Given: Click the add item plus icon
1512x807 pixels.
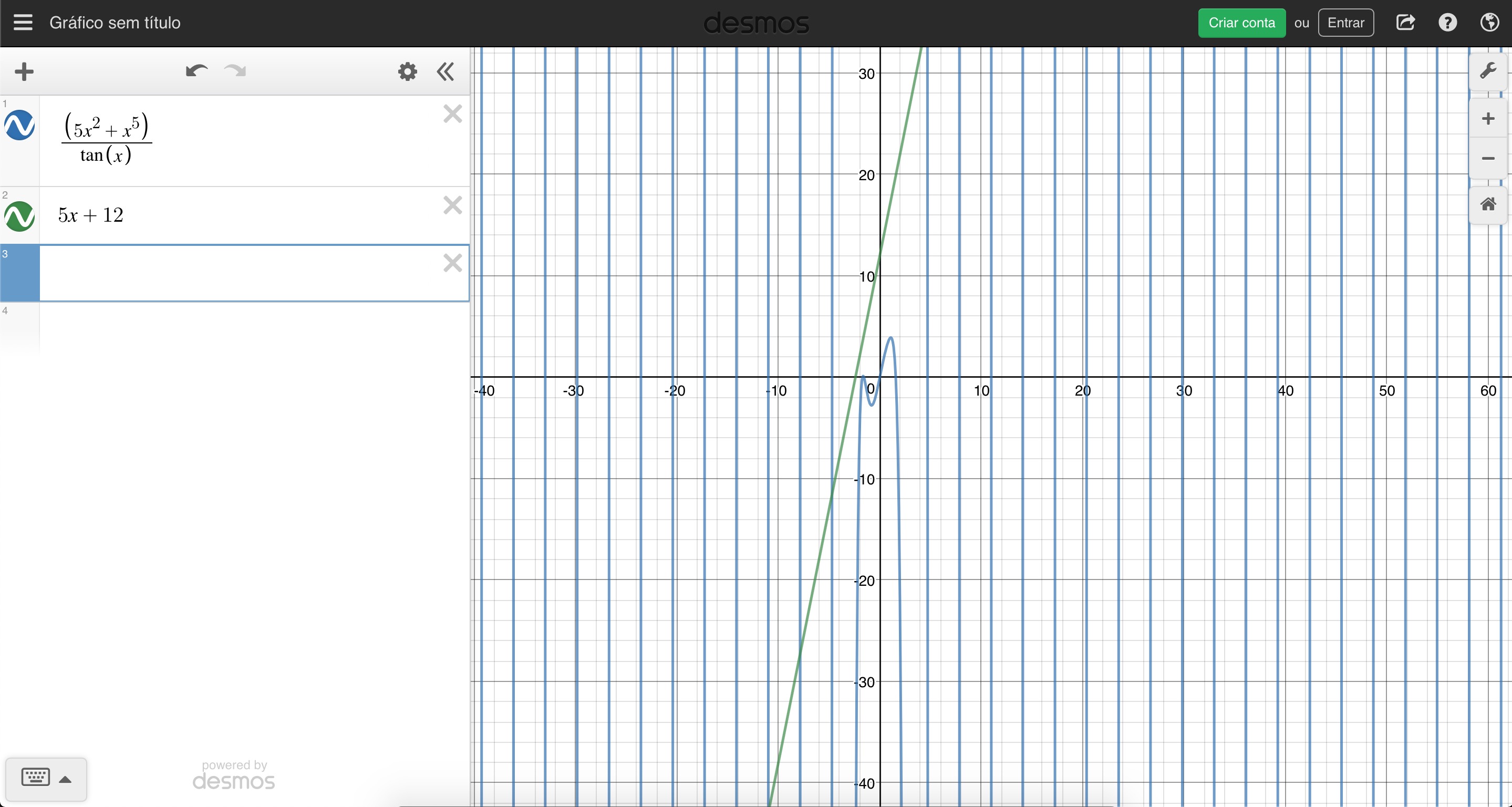Looking at the screenshot, I should (x=24, y=71).
